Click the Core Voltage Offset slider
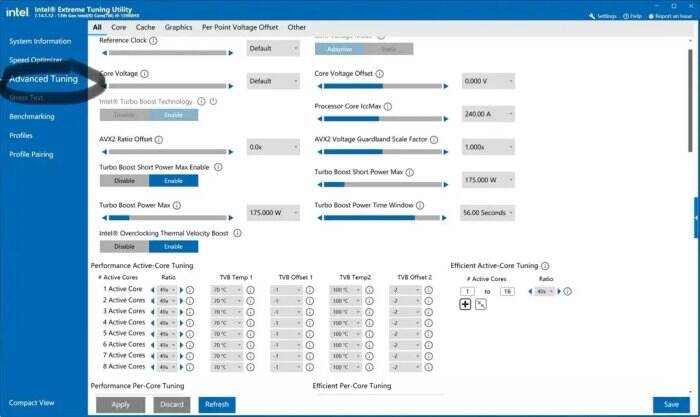Image resolution: width=700 pixels, height=417 pixels. coord(383,86)
